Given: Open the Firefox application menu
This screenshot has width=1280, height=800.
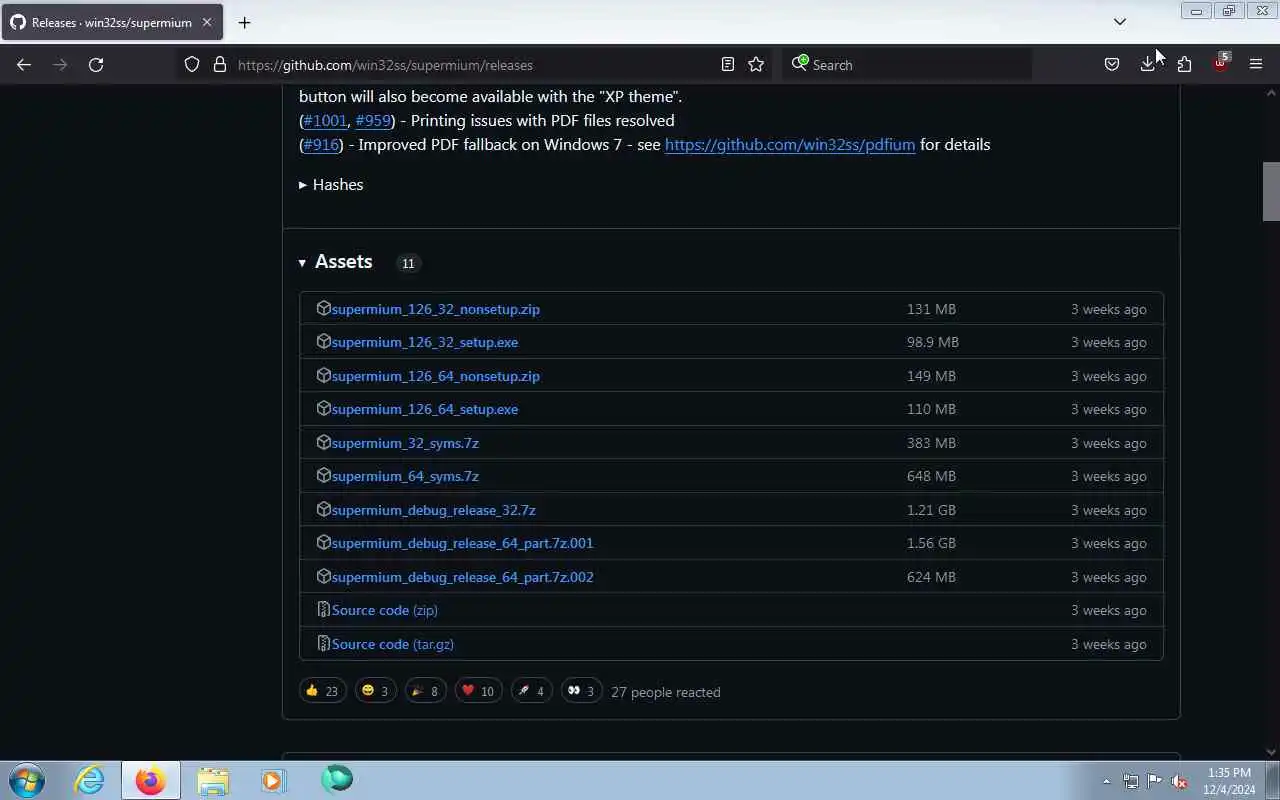Looking at the screenshot, I should click(1256, 65).
